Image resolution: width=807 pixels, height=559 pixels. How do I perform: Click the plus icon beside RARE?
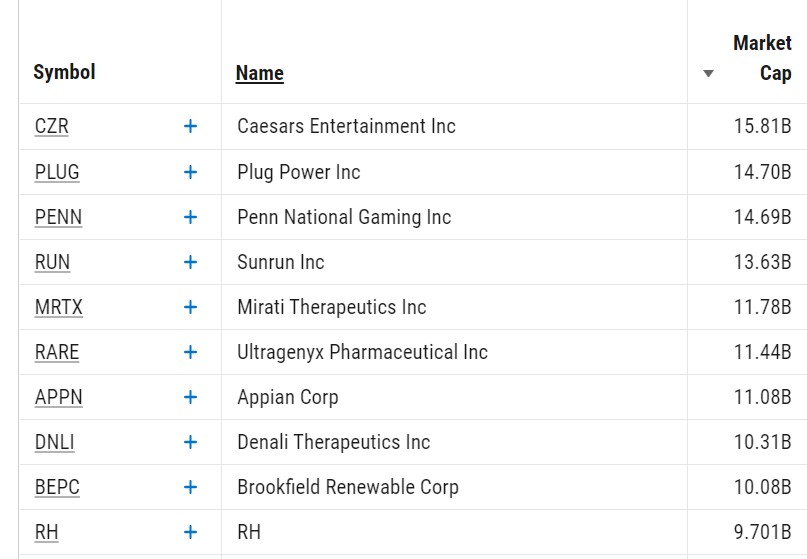pyautogui.click(x=190, y=352)
